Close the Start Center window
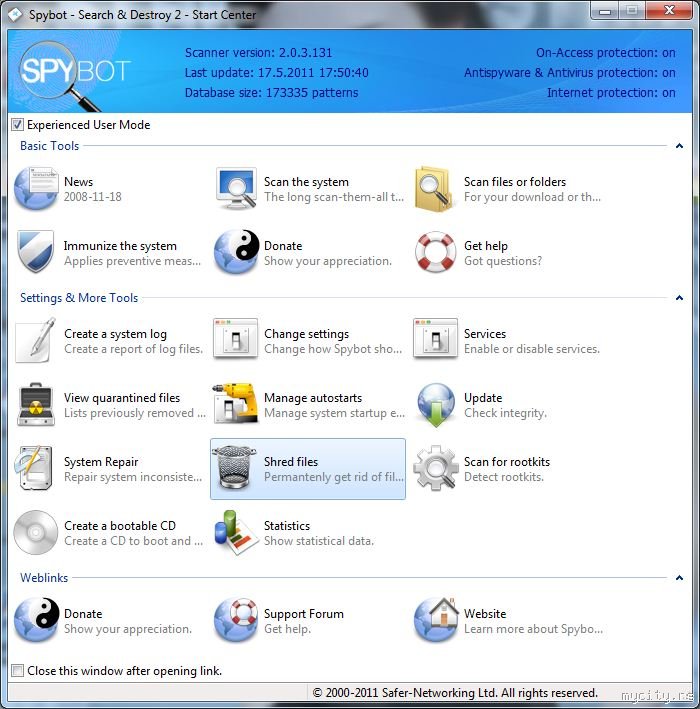 pyautogui.click(x=669, y=11)
